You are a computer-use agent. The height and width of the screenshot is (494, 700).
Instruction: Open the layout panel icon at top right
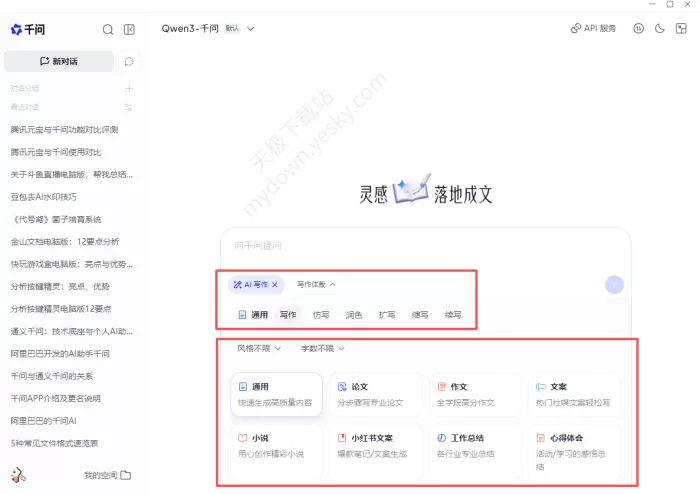coord(681,29)
